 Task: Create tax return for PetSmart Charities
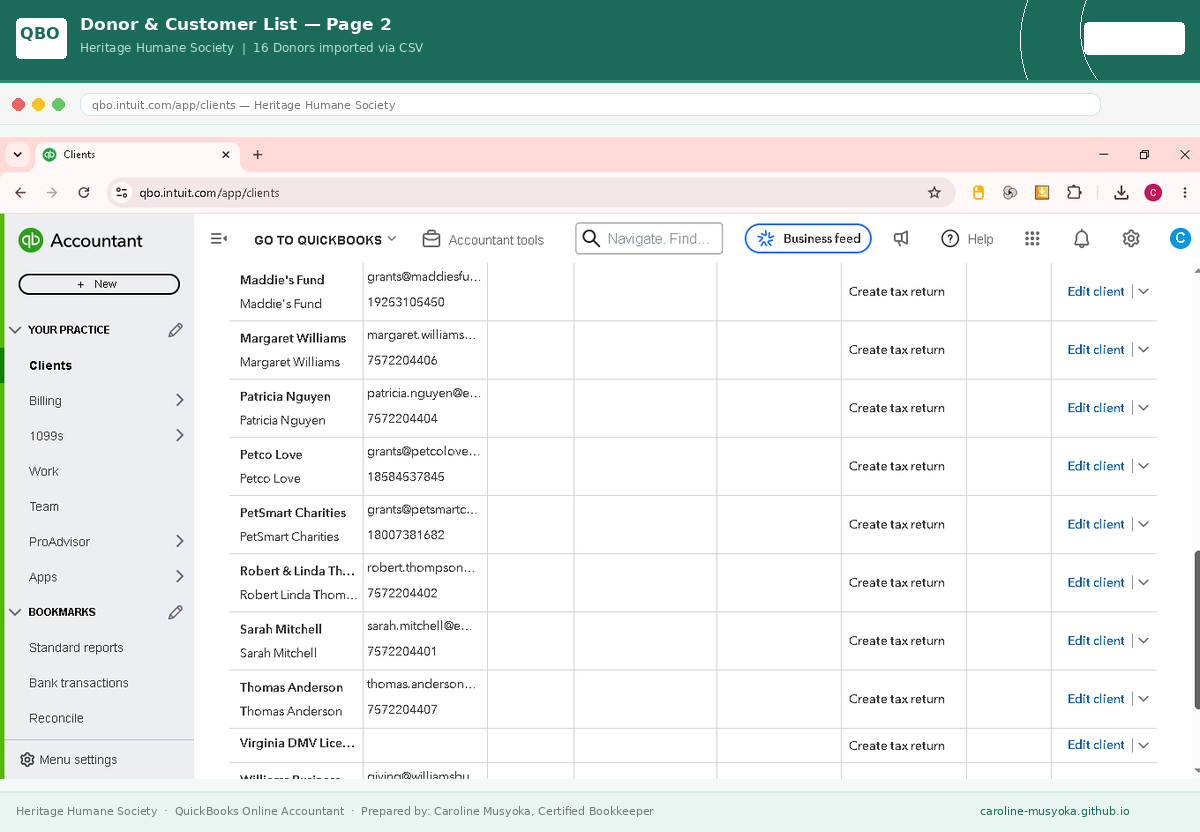[897, 524]
